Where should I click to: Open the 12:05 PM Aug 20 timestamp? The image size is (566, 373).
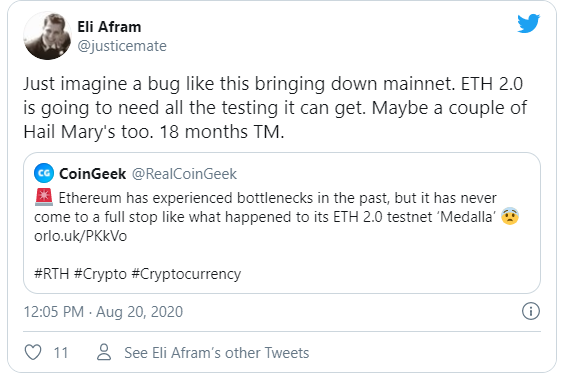click(103, 312)
